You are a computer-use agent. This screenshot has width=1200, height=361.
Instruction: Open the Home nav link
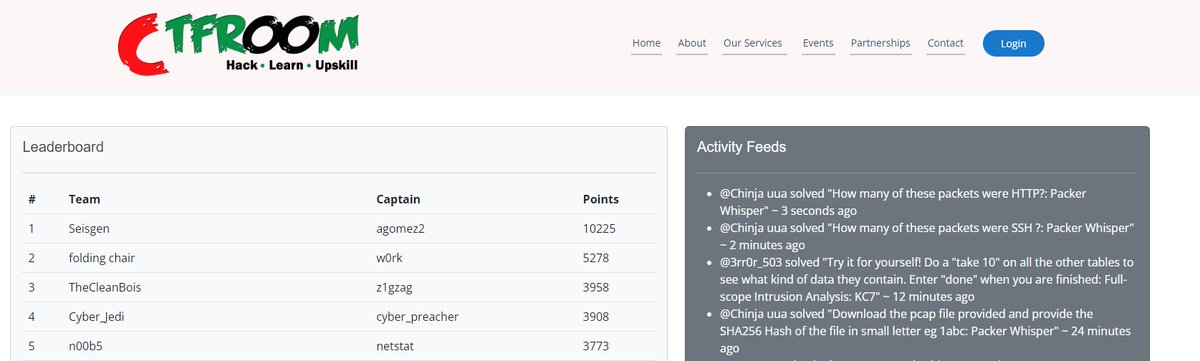646,43
